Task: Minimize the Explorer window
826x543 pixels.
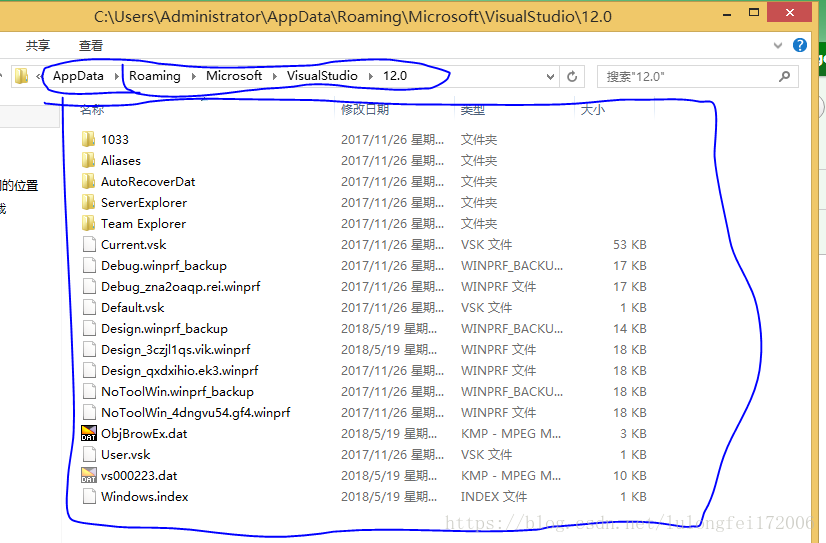Action: click(x=727, y=14)
